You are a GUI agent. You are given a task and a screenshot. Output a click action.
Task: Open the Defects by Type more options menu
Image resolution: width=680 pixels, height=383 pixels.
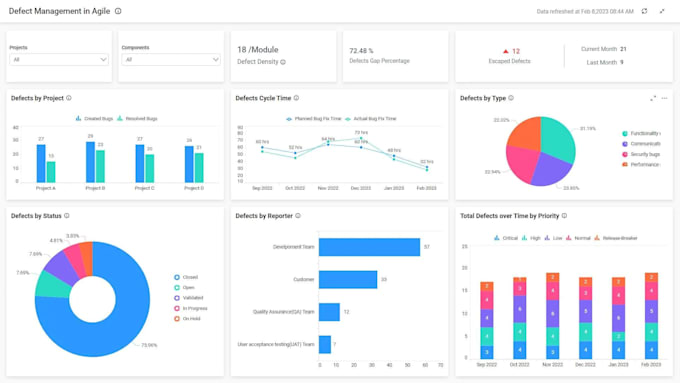tap(664, 98)
